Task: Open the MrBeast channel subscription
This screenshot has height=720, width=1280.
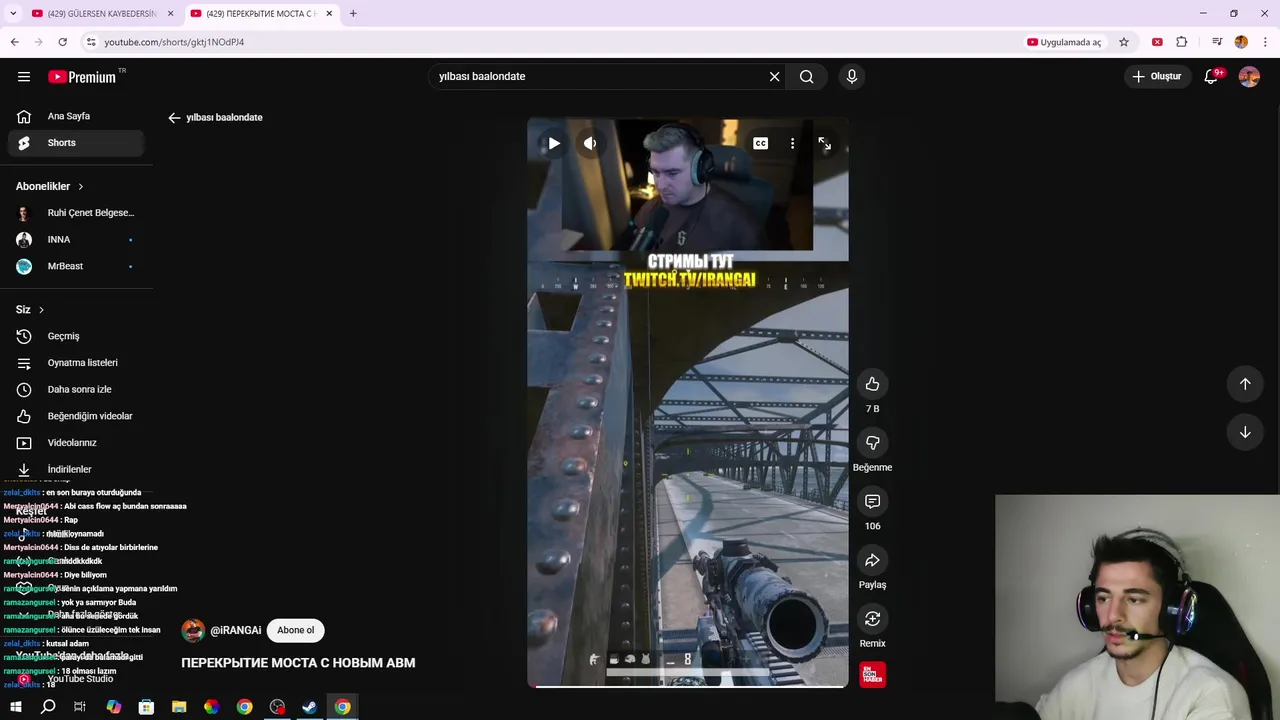Action: 76,266
